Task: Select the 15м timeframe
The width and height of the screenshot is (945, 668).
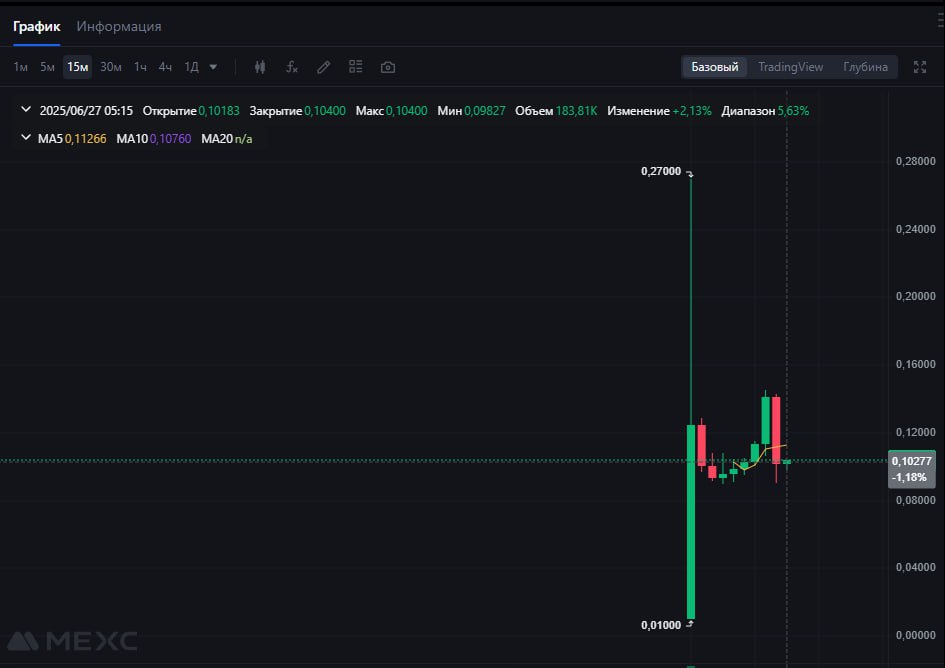Action: pos(78,67)
